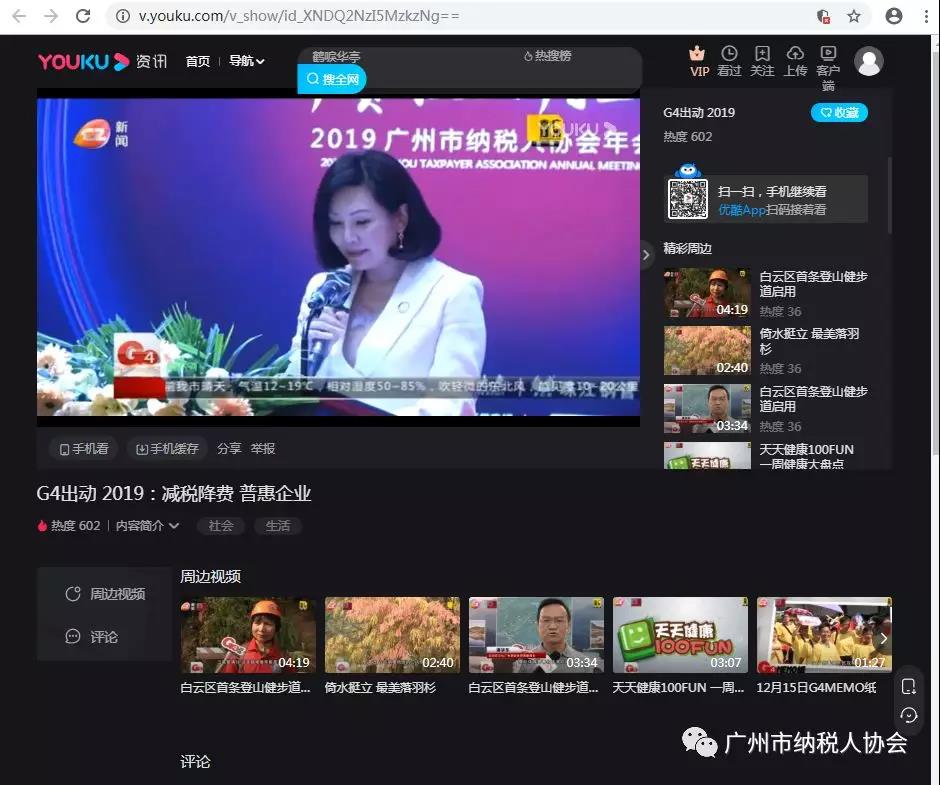Click the video title G4出动 2019：减税降费 普惠企业

click(x=174, y=494)
